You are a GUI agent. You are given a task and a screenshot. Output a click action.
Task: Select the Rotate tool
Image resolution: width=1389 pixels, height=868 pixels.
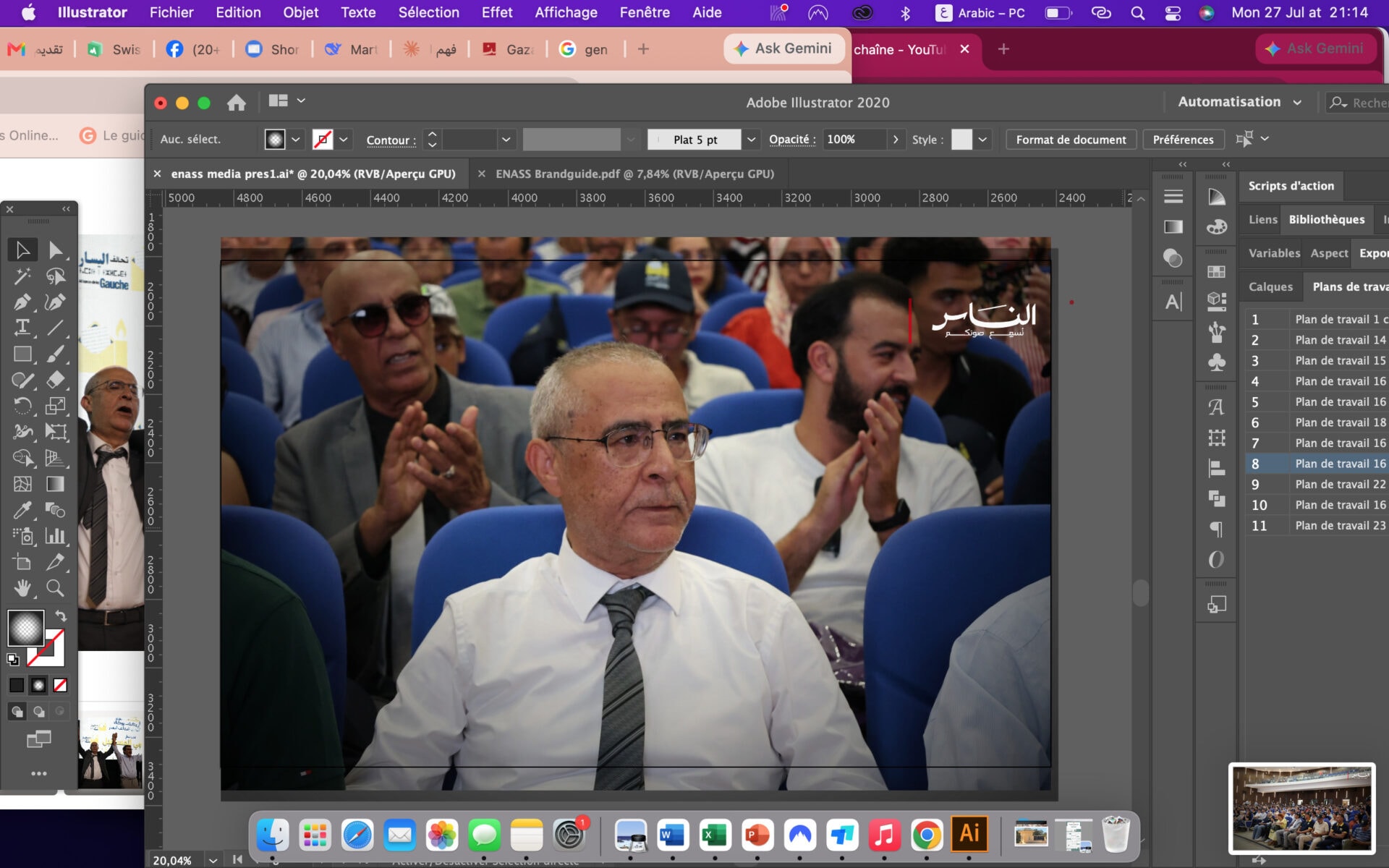click(x=22, y=406)
